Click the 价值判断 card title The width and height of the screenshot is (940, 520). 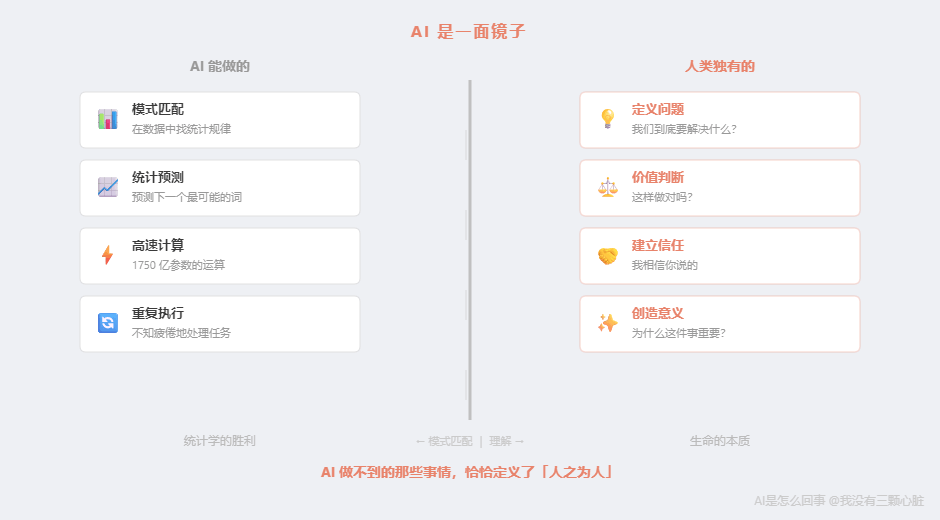(658, 177)
